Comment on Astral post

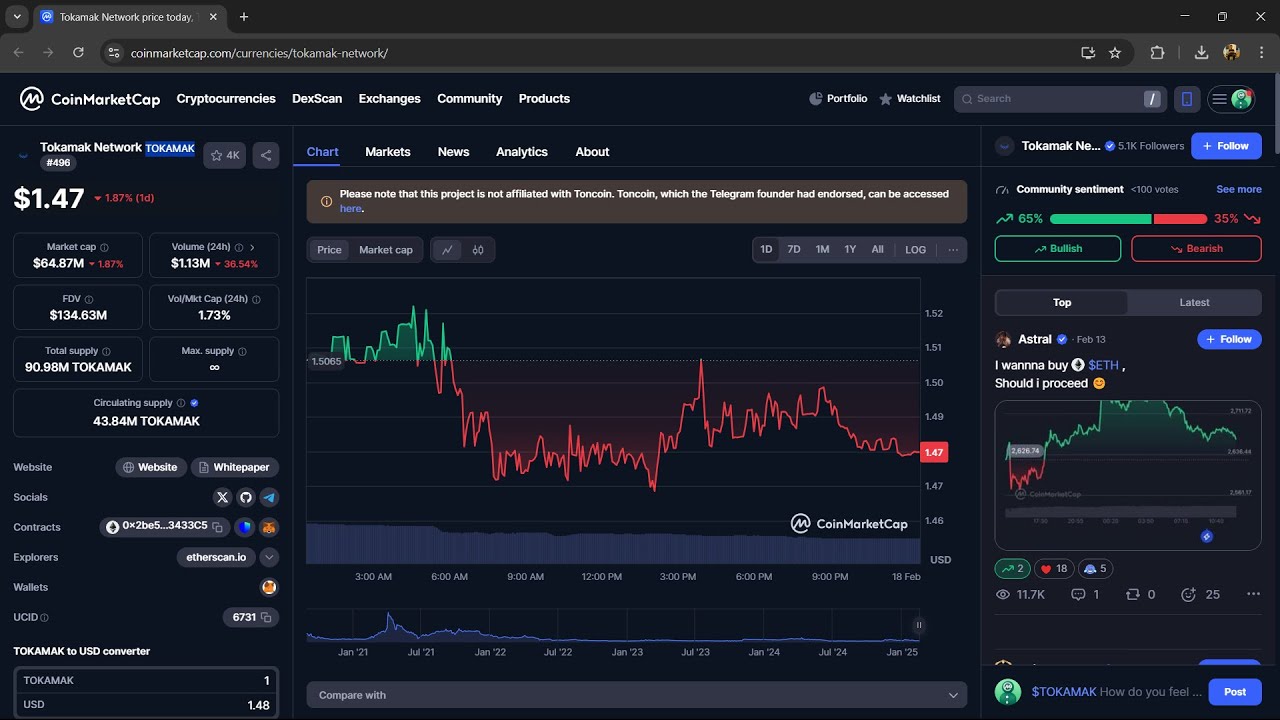point(1085,594)
